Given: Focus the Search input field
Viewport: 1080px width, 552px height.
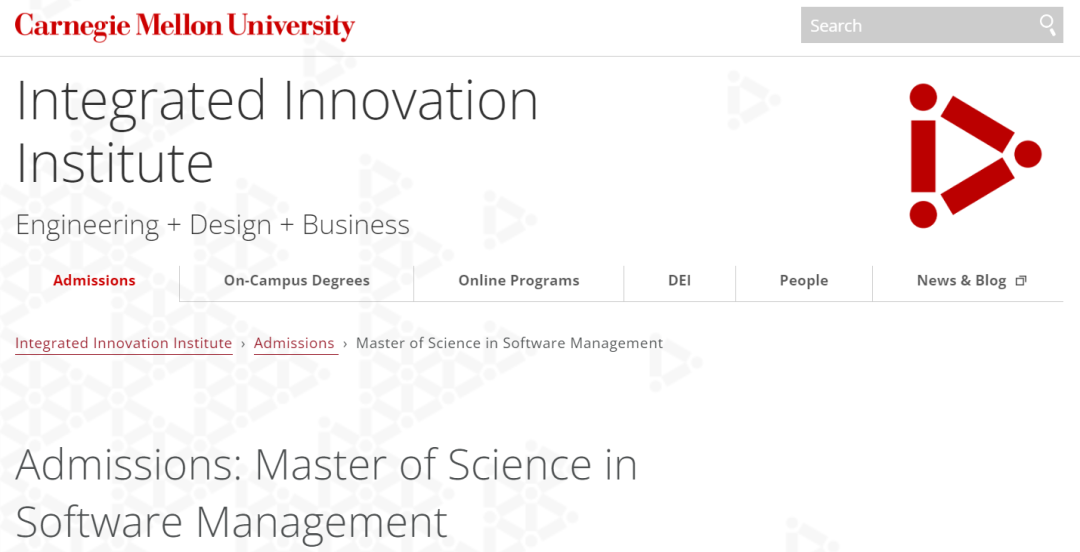Looking at the screenshot, I should pyautogui.click(x=915, y=26).
